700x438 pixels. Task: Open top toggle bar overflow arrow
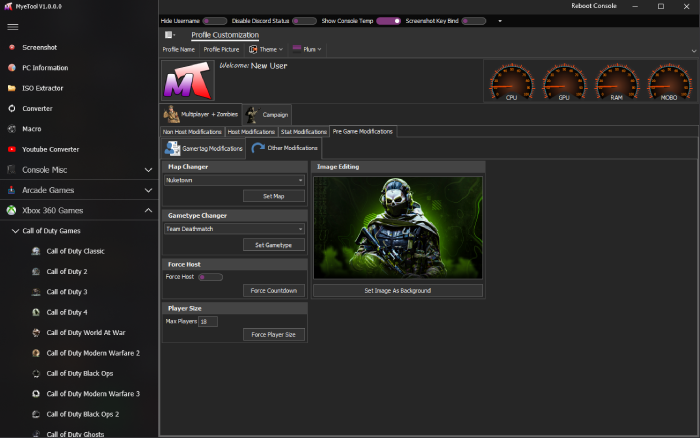[500, 21]
